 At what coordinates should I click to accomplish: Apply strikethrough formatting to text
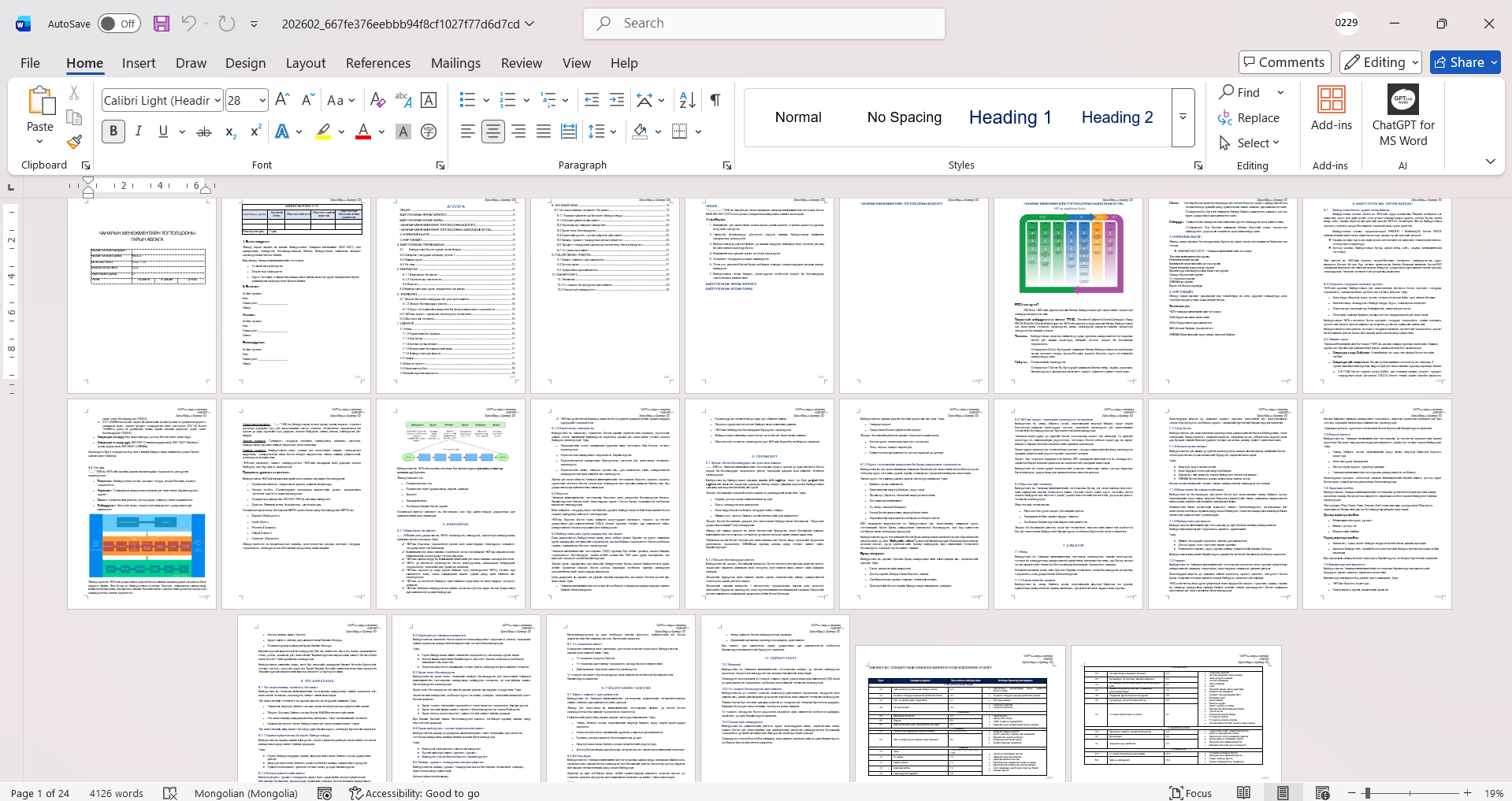[x=204, y=132]
